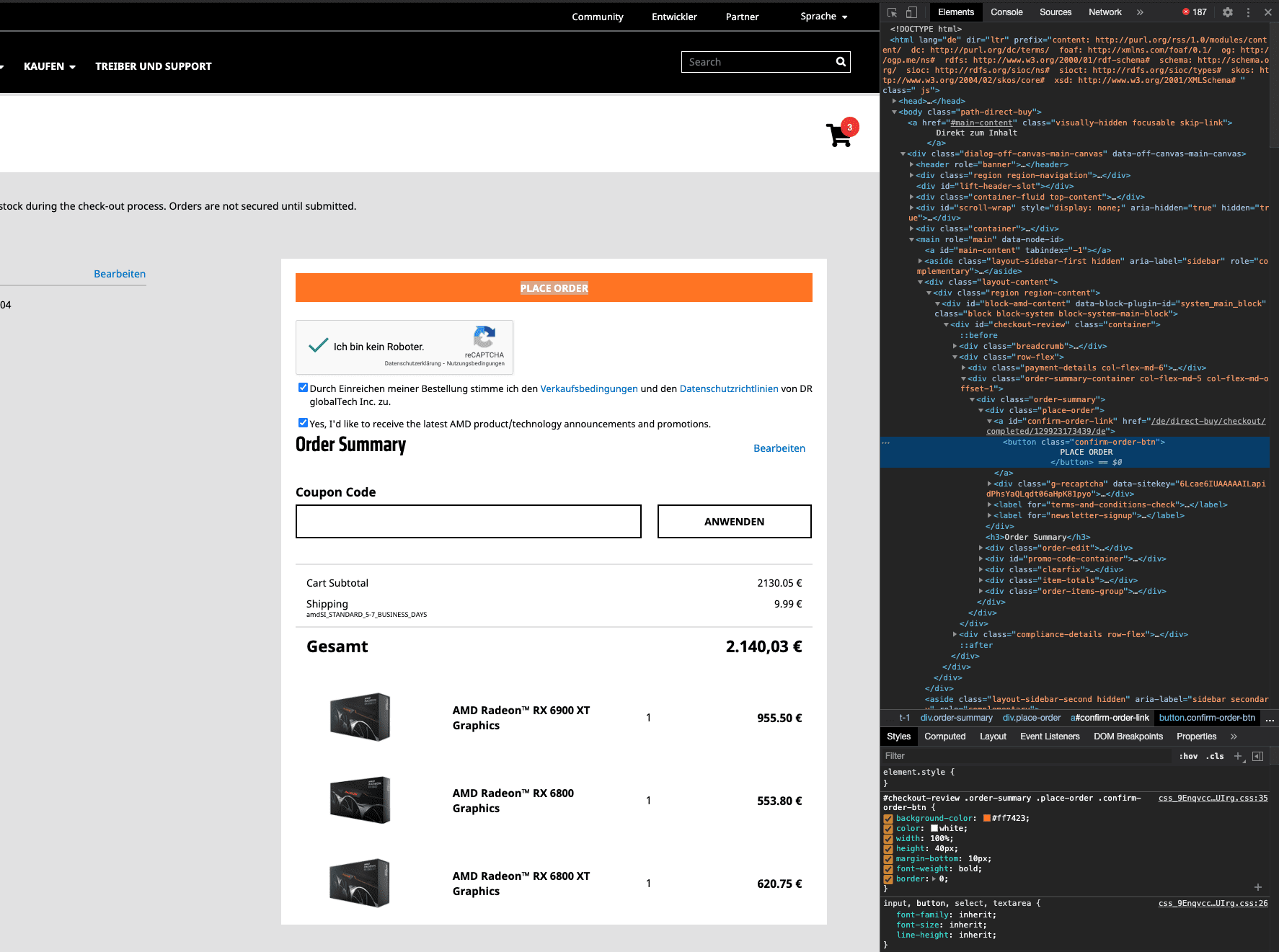Click Bearbeiten next to Order Summary
Viewport: 1279px width, 952px height.
[779, 448]
